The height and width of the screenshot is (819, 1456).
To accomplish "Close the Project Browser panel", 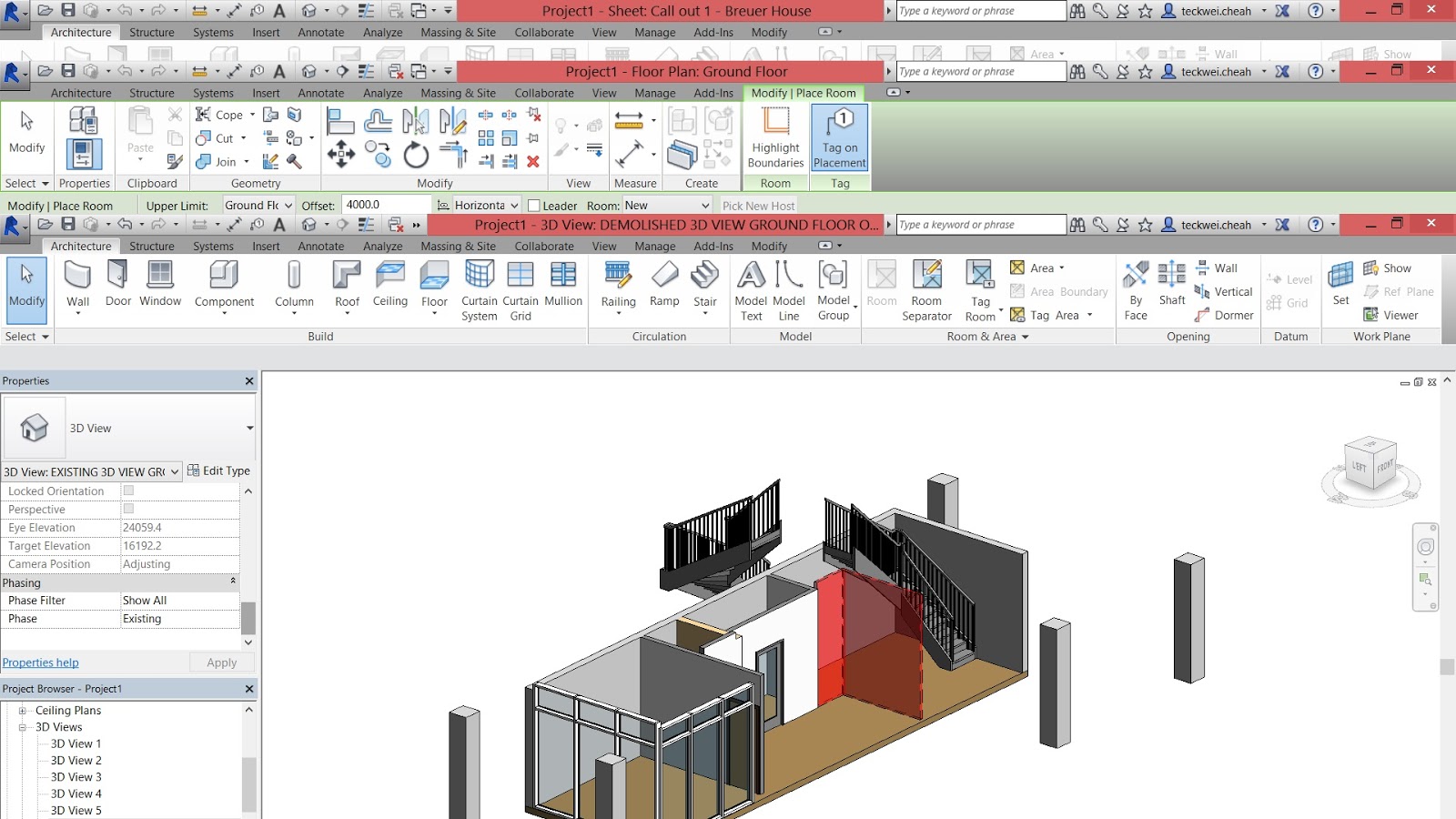I will (249, 689).
